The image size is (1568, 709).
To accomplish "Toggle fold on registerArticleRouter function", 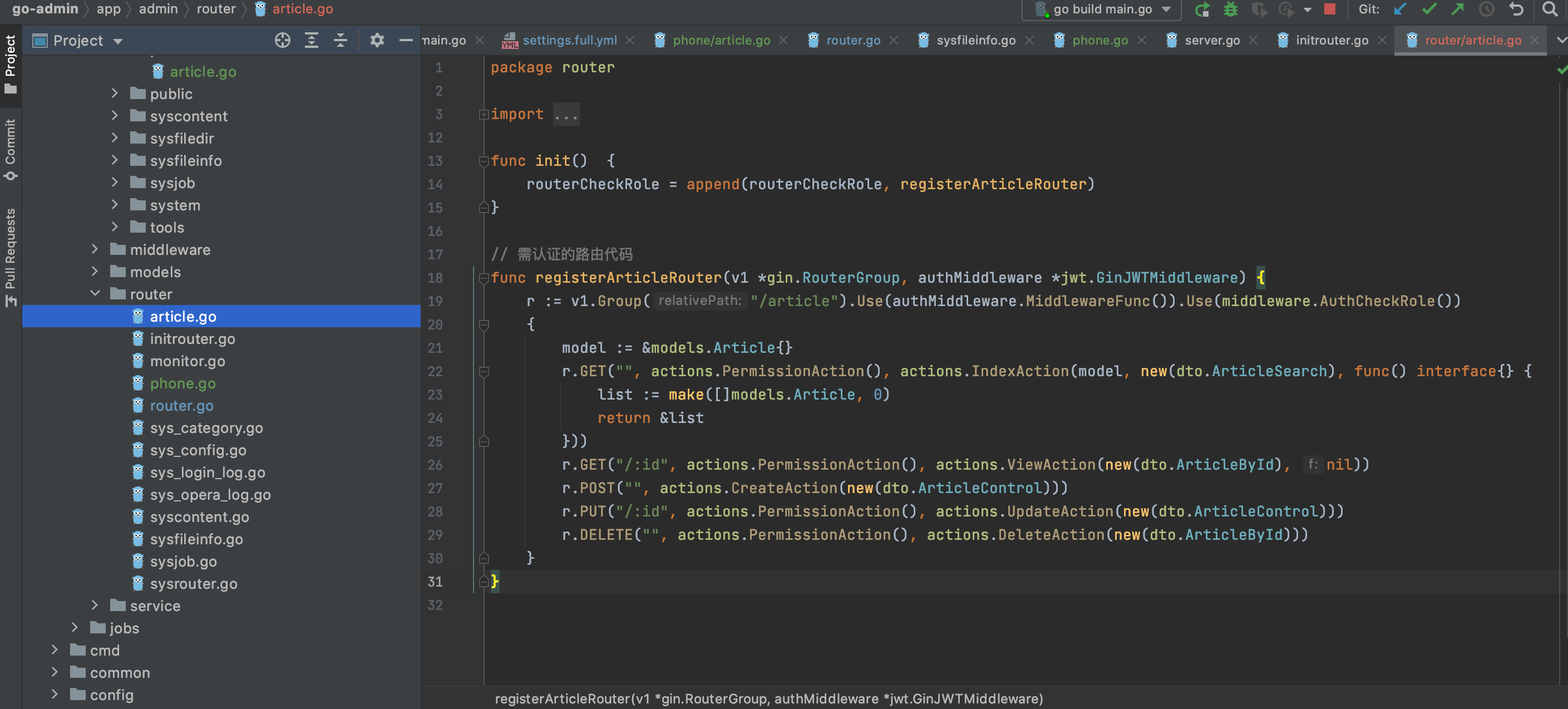I will click(484, 279).
